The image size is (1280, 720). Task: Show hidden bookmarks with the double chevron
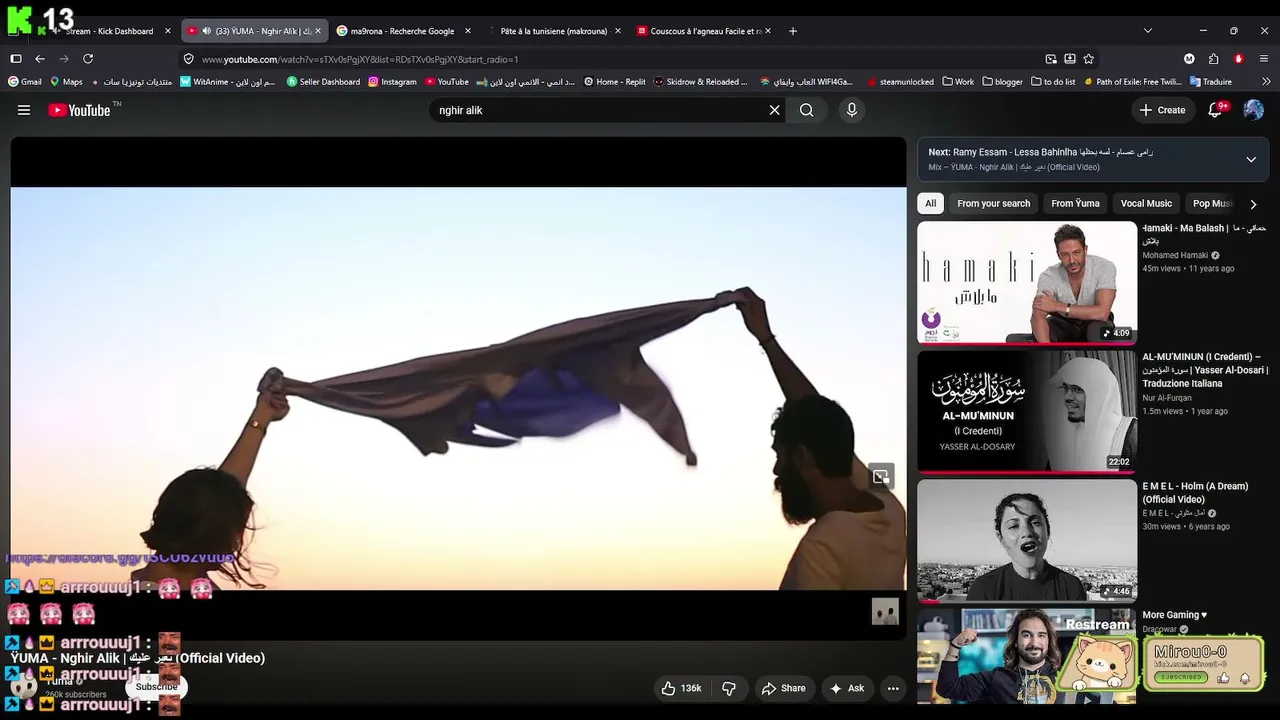pos(1267,82)
